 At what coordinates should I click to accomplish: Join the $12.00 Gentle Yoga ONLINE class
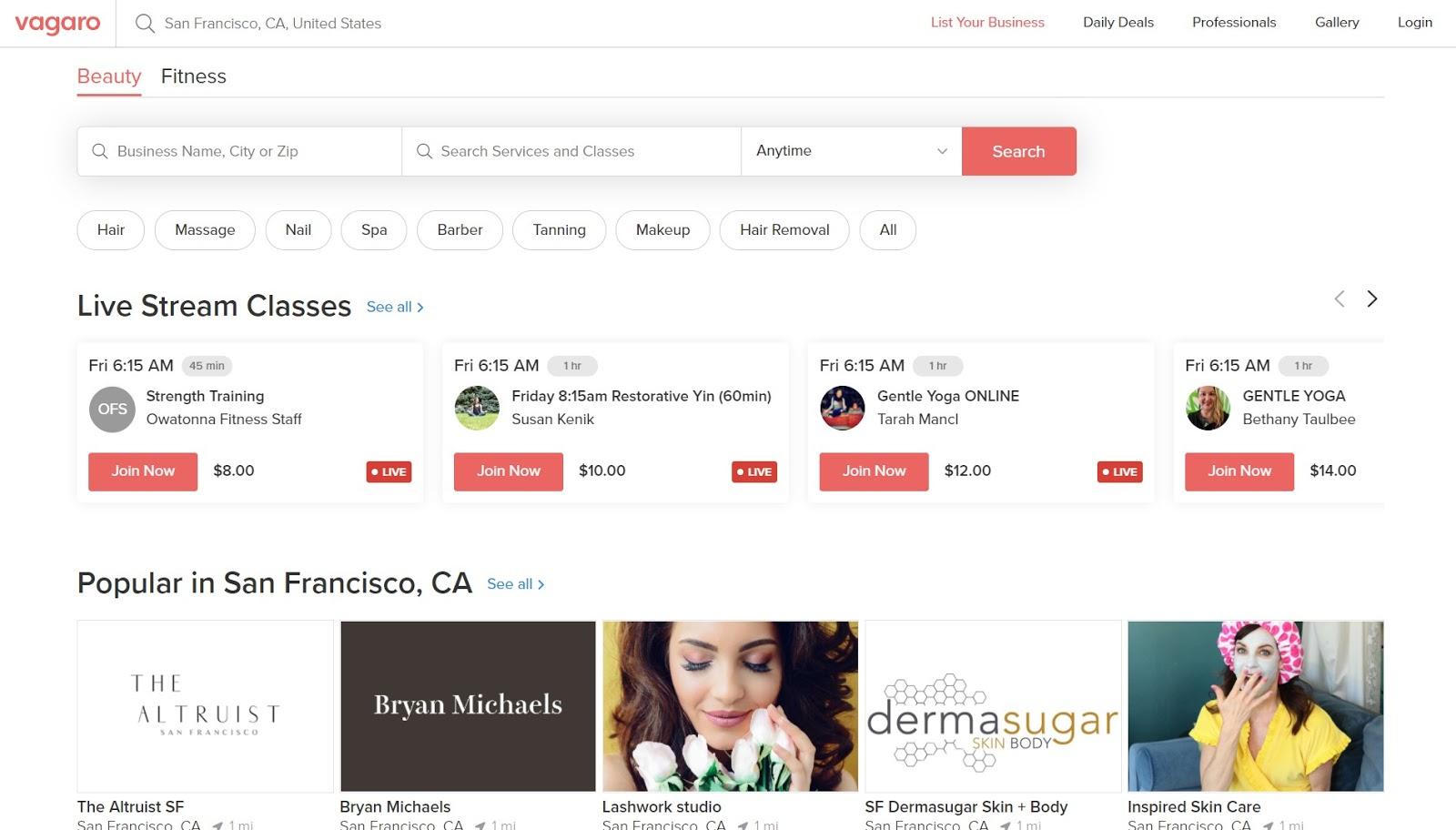[x=875, y=471]
